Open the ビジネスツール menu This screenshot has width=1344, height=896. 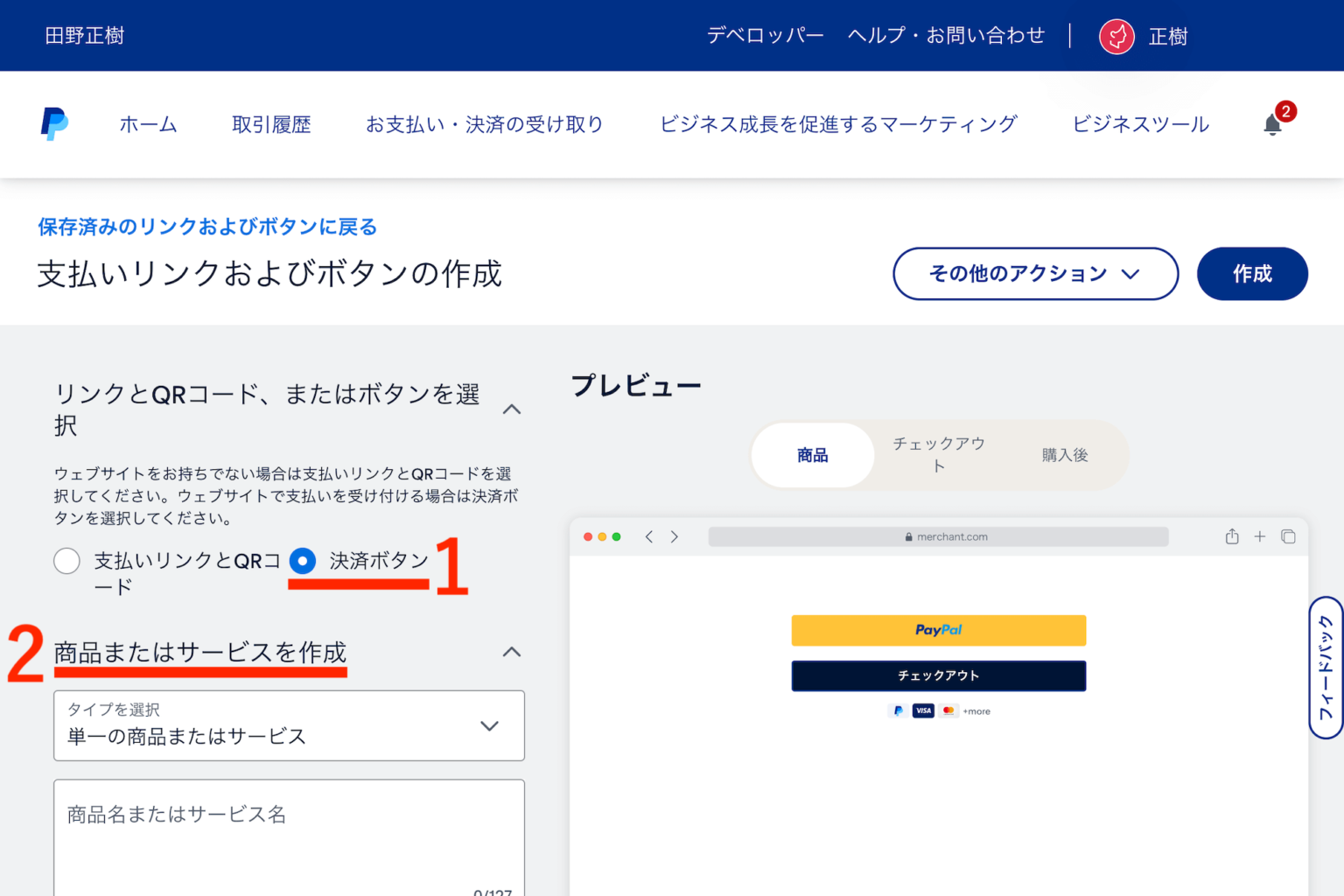pos(1139,124)
